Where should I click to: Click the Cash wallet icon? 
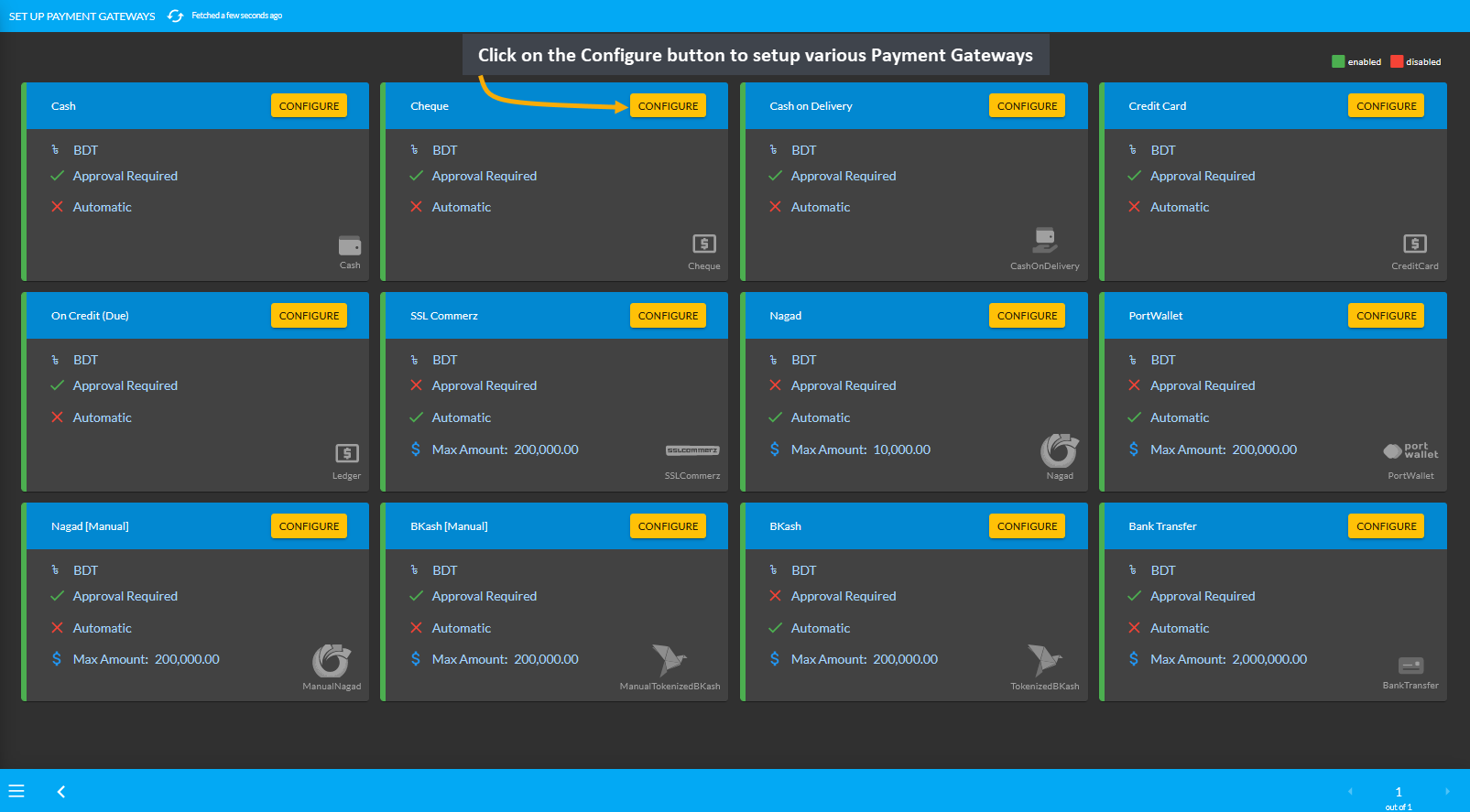pos(350,245)
